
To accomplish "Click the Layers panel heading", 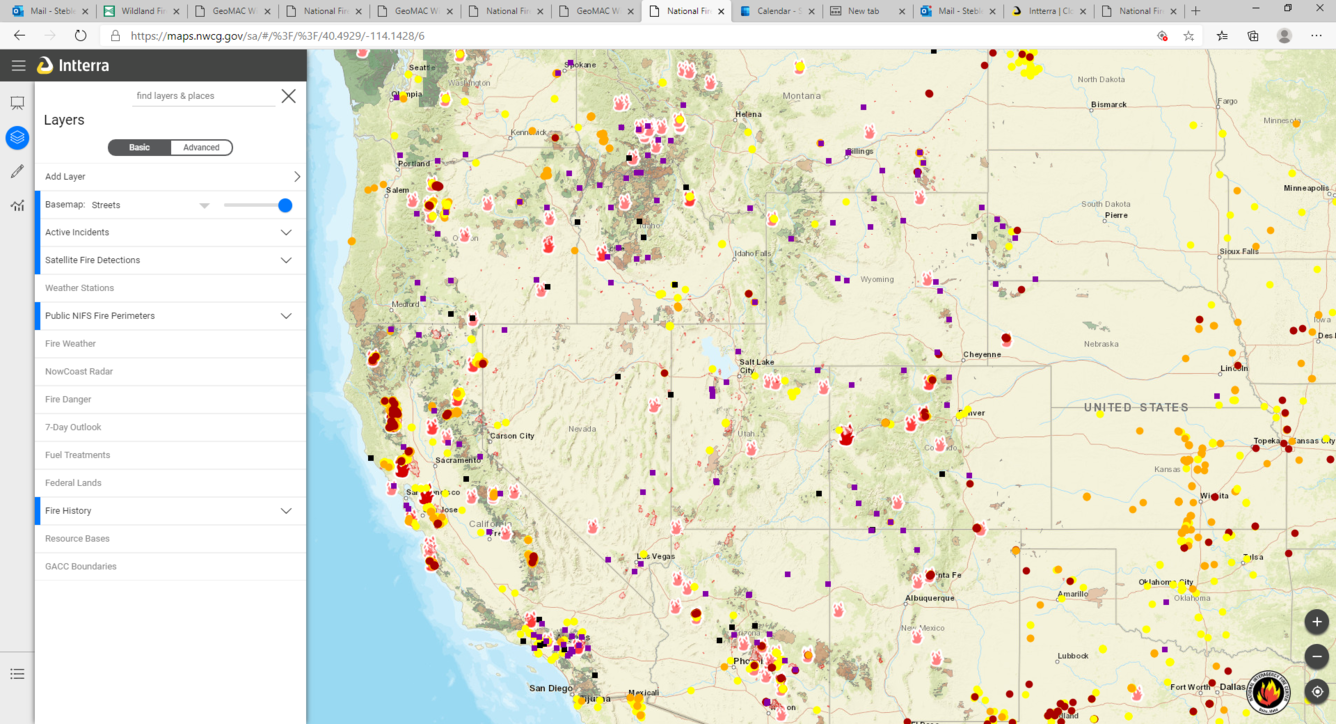I will (64, 120).
